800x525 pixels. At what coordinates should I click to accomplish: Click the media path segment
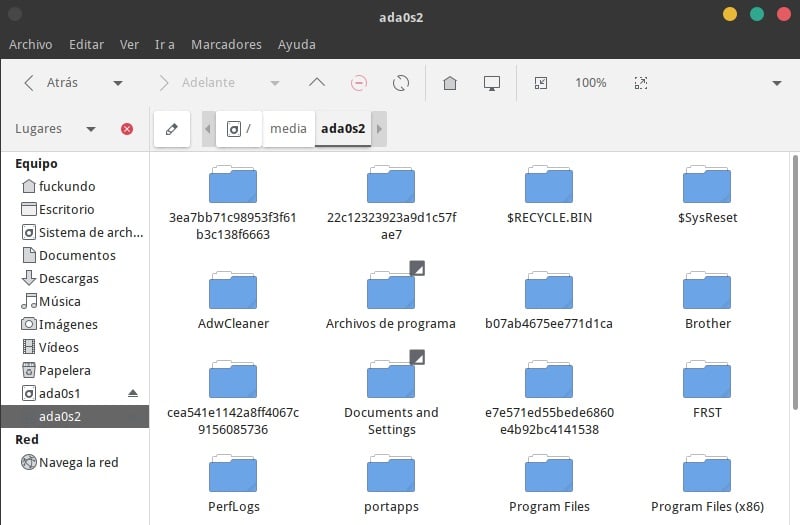(288, 129)
